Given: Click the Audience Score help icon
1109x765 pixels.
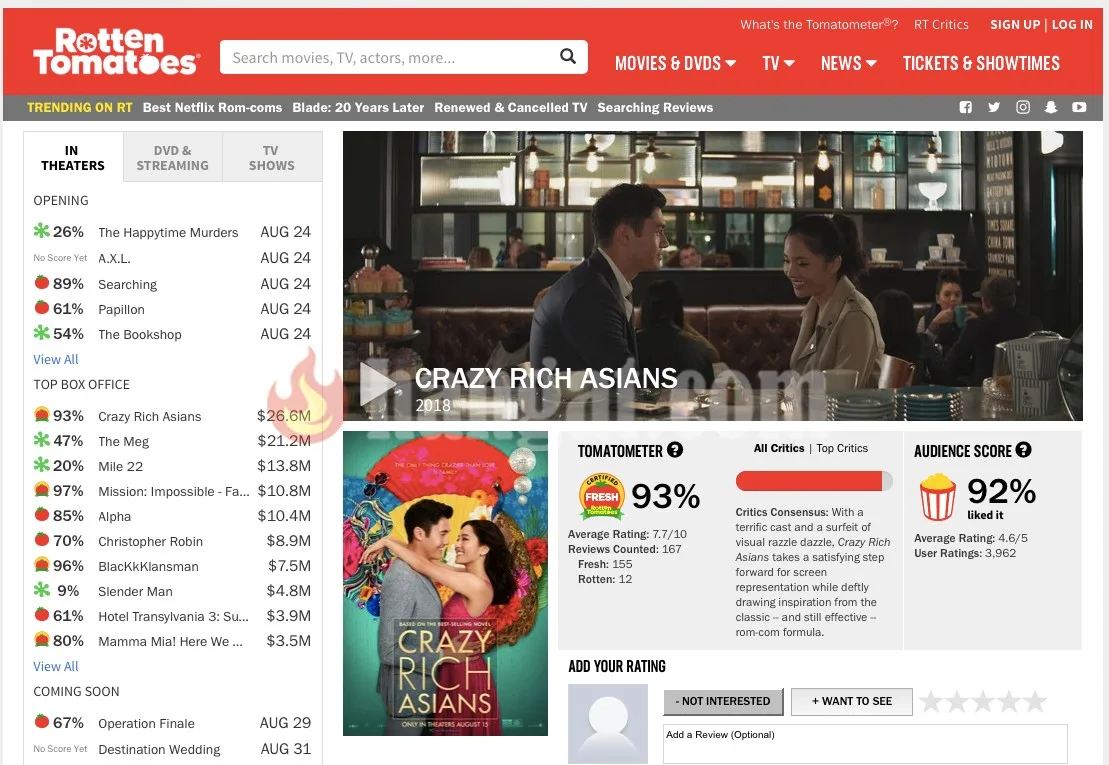Looking at the screenshot, I should [x=1023, y=450].
